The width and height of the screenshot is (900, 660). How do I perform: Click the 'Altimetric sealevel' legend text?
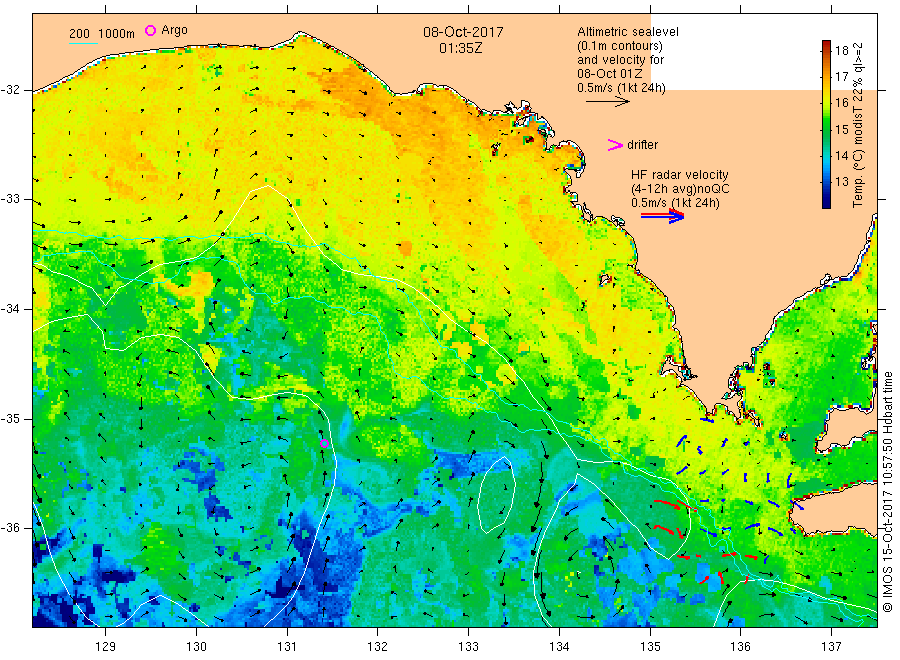coord(628,32)
